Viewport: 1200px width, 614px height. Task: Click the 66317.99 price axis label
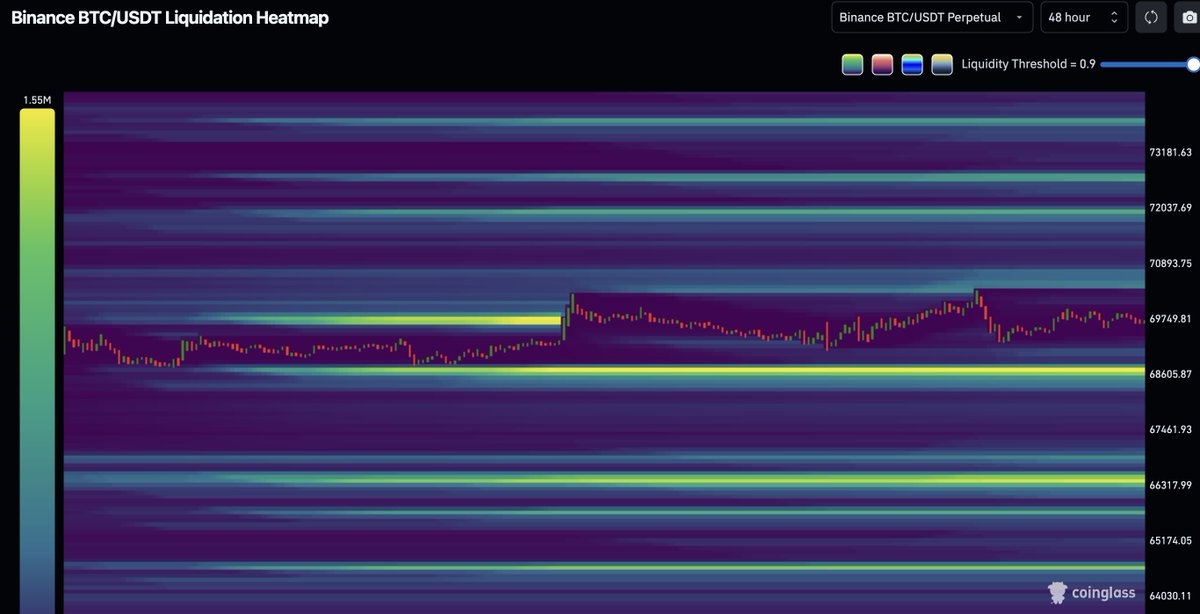[x=1171, y=485]
